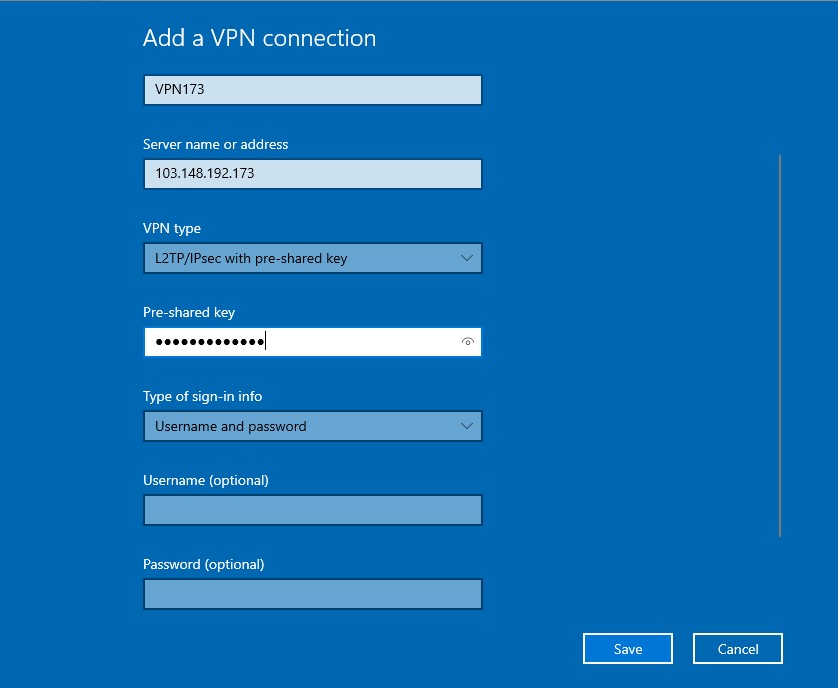
Task: Click the Pre-shared key label
Action: point(189,312)
